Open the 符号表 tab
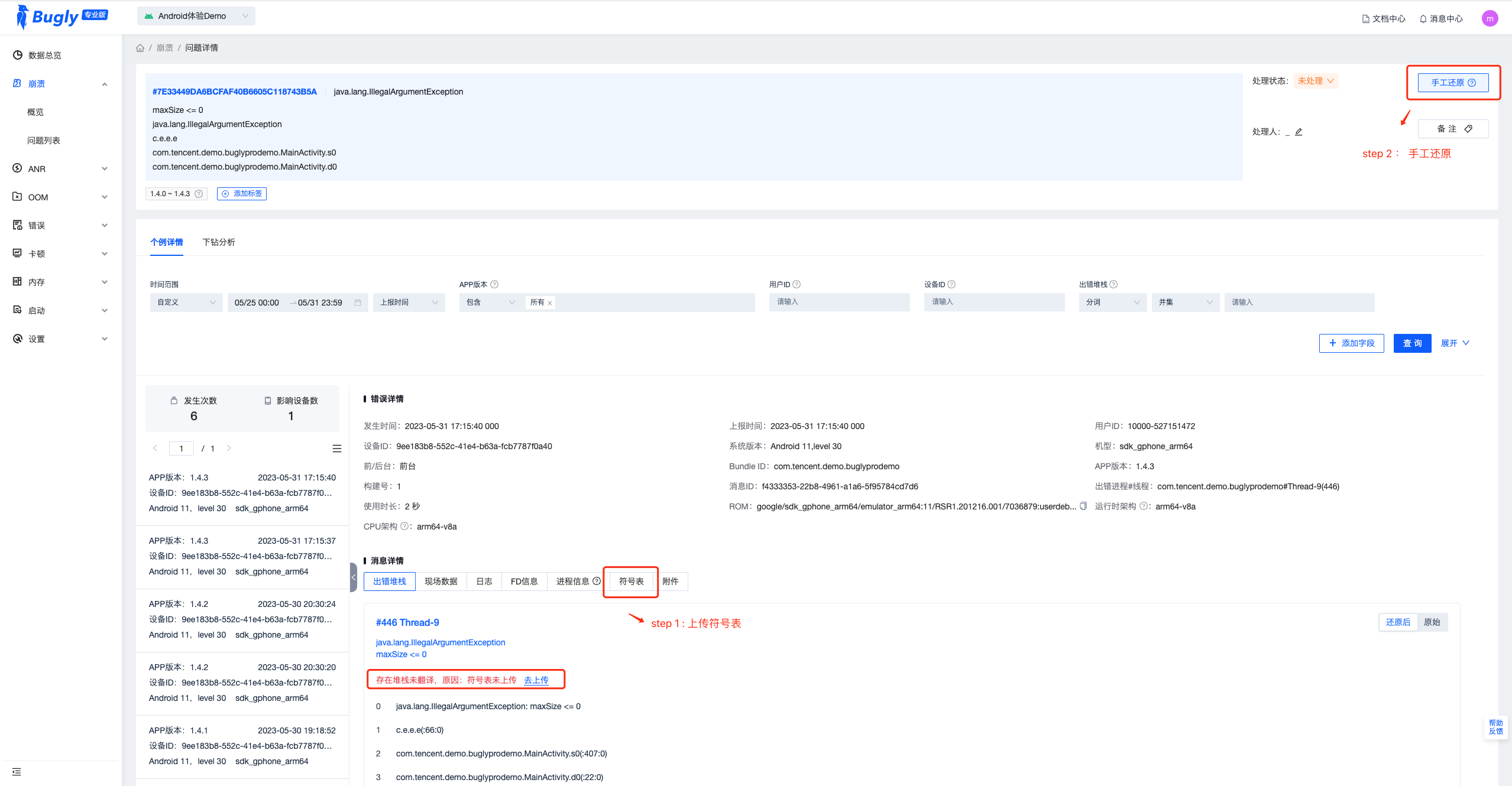Image resolution: width=1512 pixels, height=786 pixels. click(632, 582)
